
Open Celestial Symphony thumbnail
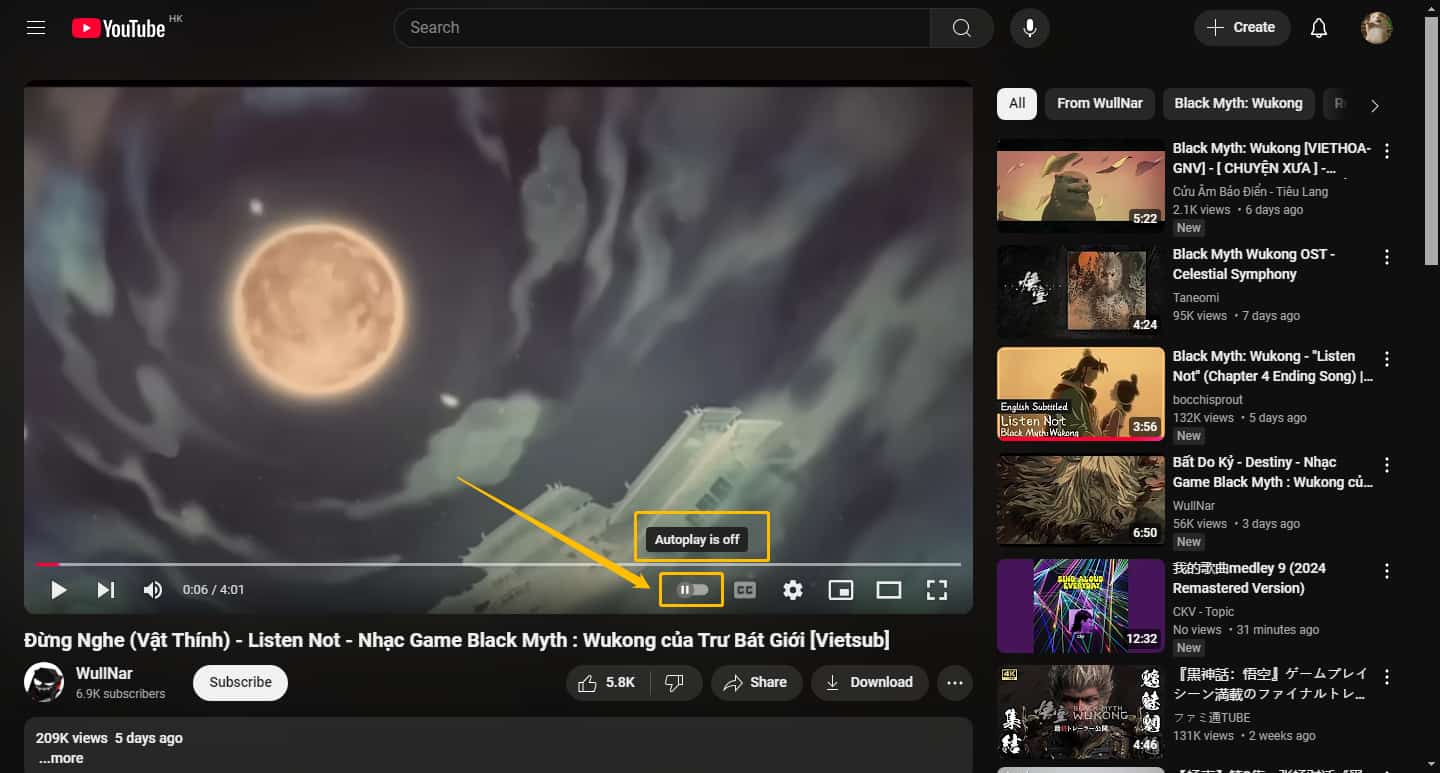tap(1081, 292)
